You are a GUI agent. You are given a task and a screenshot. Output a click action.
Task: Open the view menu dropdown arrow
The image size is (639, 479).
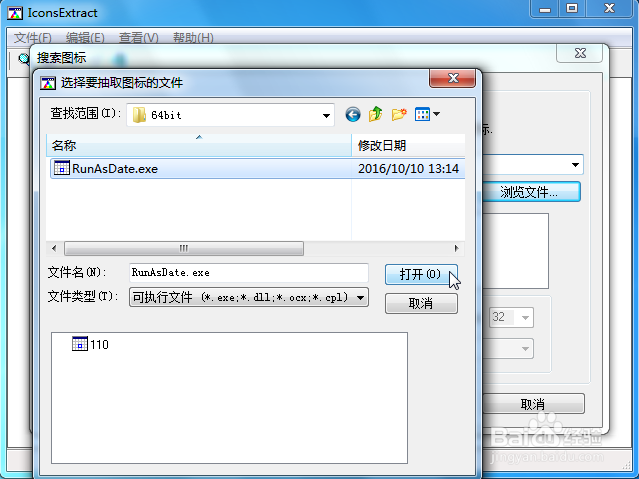tap(436, 114)
